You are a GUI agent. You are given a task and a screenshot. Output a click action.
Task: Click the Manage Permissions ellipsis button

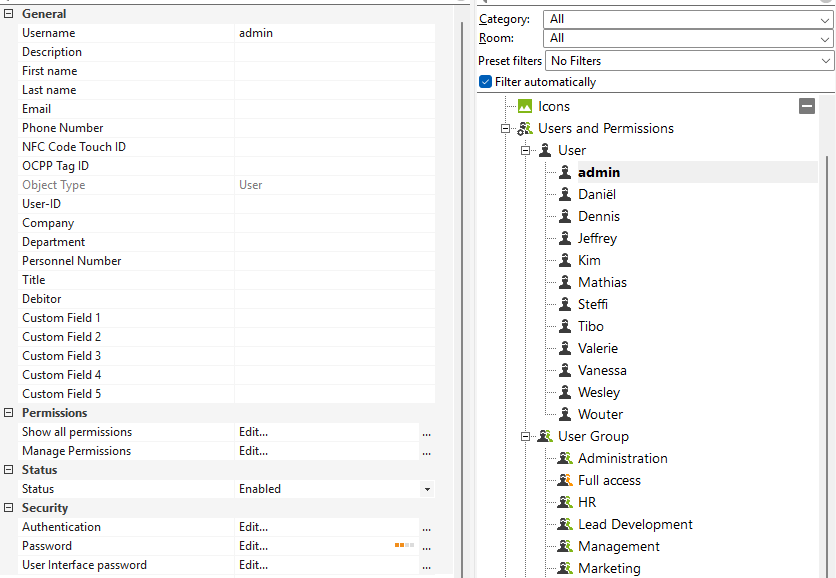click(x=427, y=452)
